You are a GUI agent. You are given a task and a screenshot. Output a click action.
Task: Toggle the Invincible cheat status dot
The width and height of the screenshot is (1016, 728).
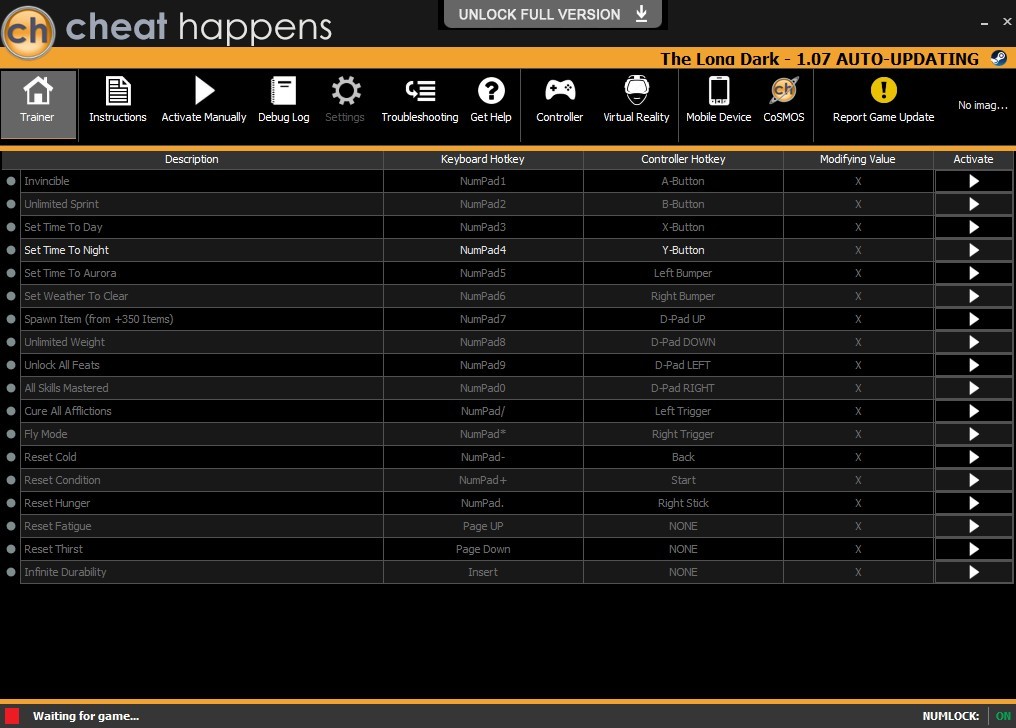(11, 181)
